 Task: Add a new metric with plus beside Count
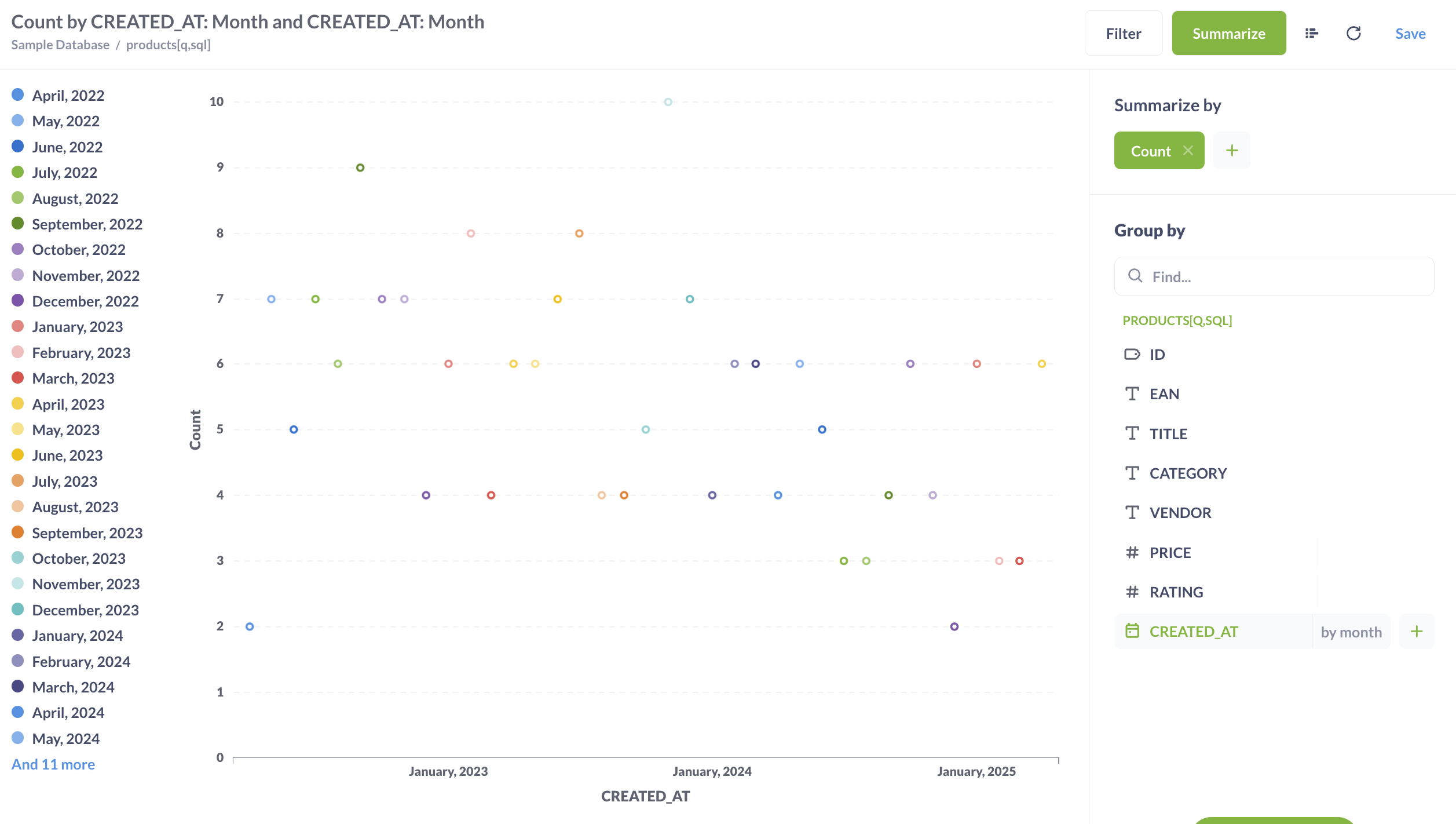pos(1232,150)
